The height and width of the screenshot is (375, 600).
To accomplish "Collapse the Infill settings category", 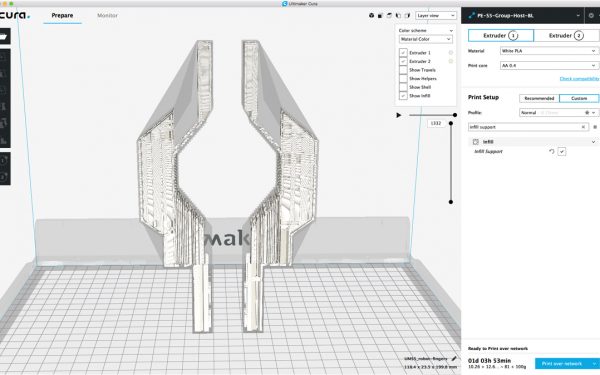I will (x=593, y=142).
